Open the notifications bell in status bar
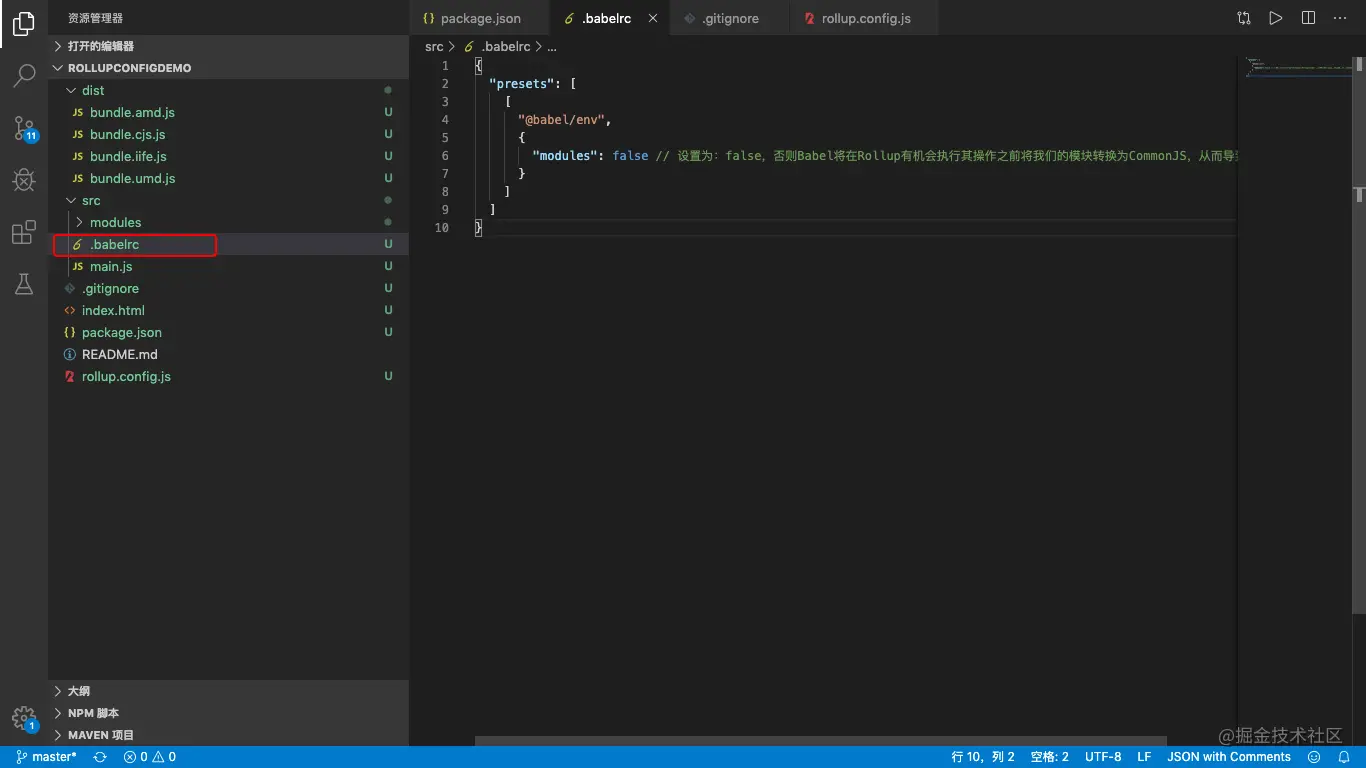The image size is (1366, 768). (x=1344, y=757)
